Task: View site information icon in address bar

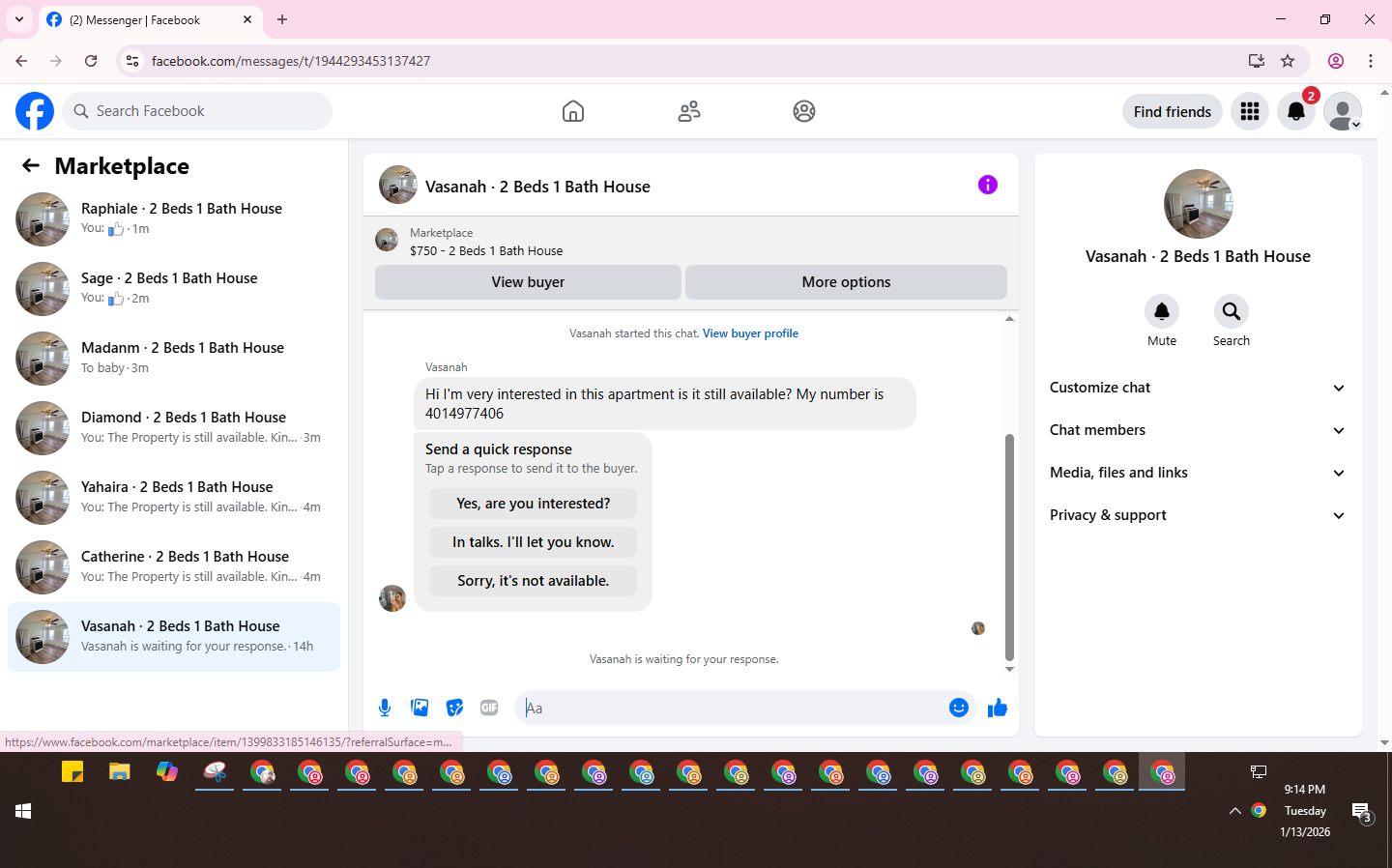Action: pos(132,61)
